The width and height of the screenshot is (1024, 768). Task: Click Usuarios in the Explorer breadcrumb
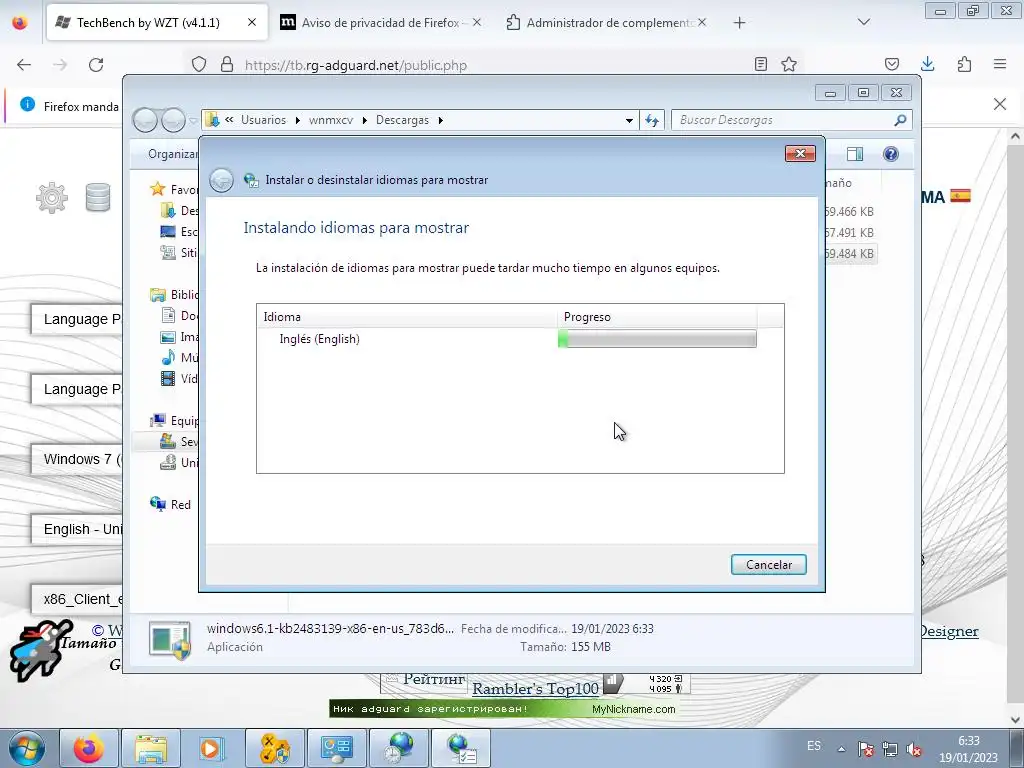(263, 120)
